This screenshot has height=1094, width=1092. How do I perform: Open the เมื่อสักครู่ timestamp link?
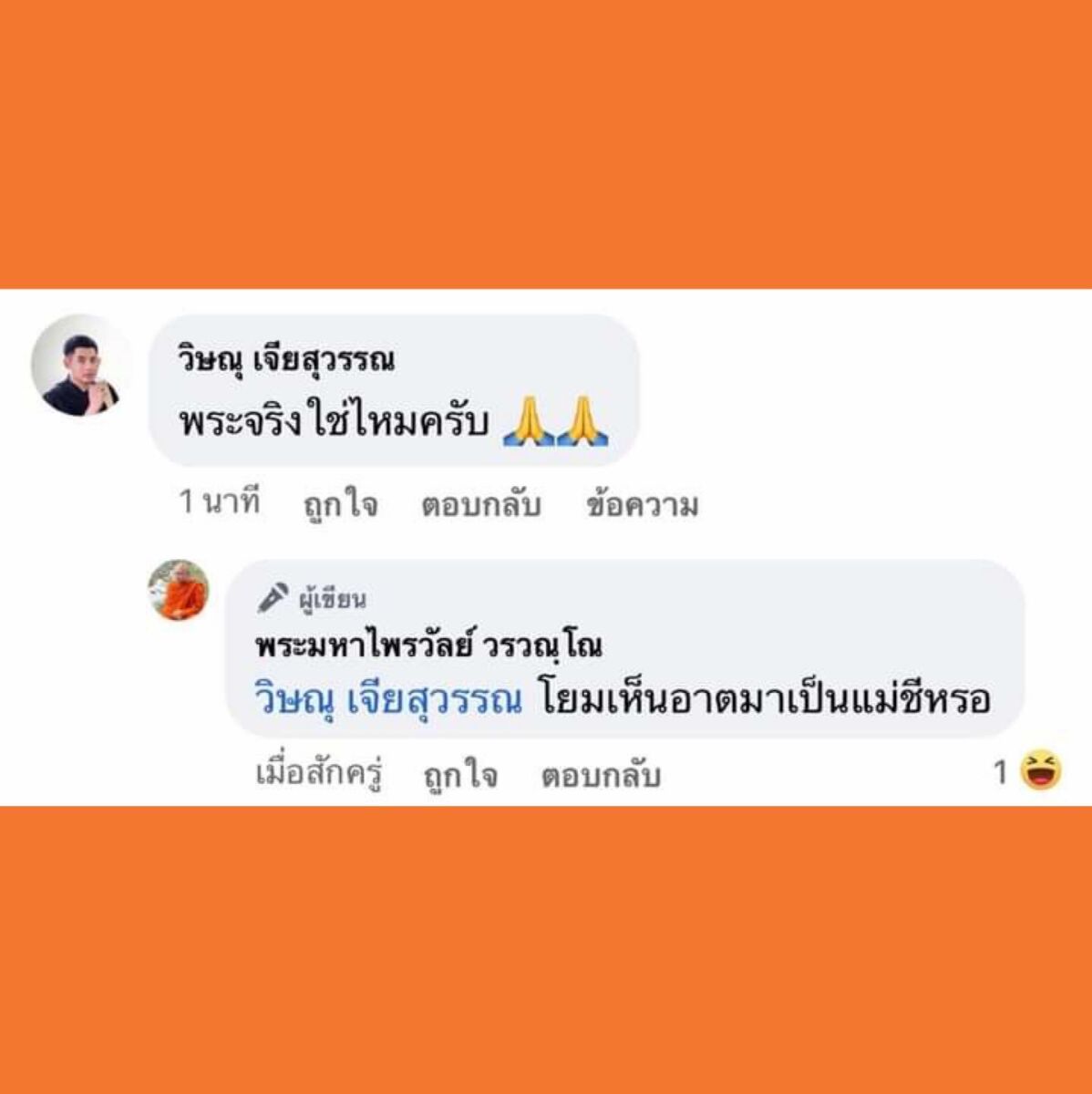pyautogui.click(x=319, y=774)
